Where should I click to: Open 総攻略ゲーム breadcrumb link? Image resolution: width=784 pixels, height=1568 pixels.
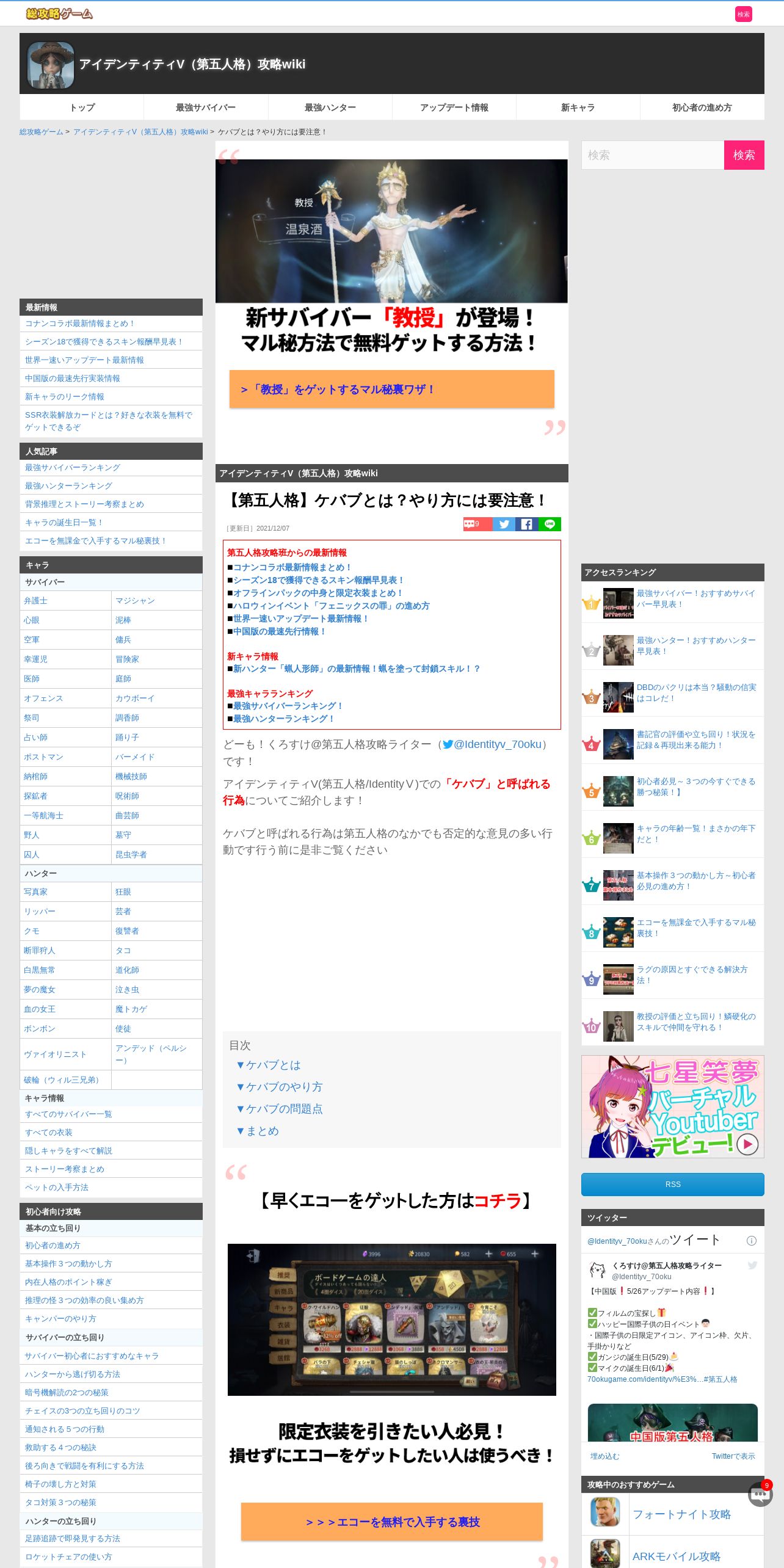click(41, 132)
